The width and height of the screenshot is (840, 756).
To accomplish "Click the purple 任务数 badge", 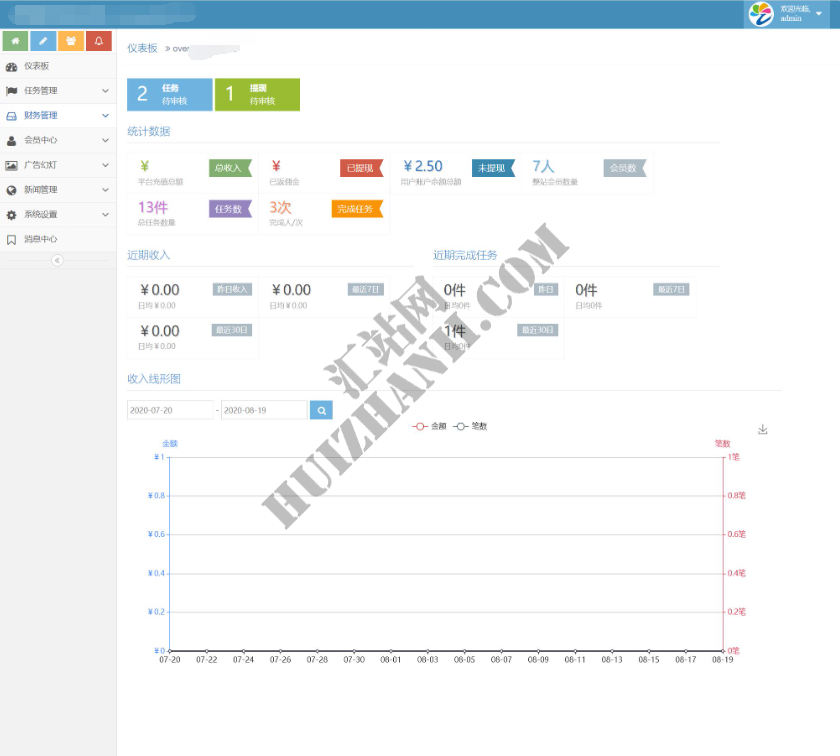I will [230, 209].
